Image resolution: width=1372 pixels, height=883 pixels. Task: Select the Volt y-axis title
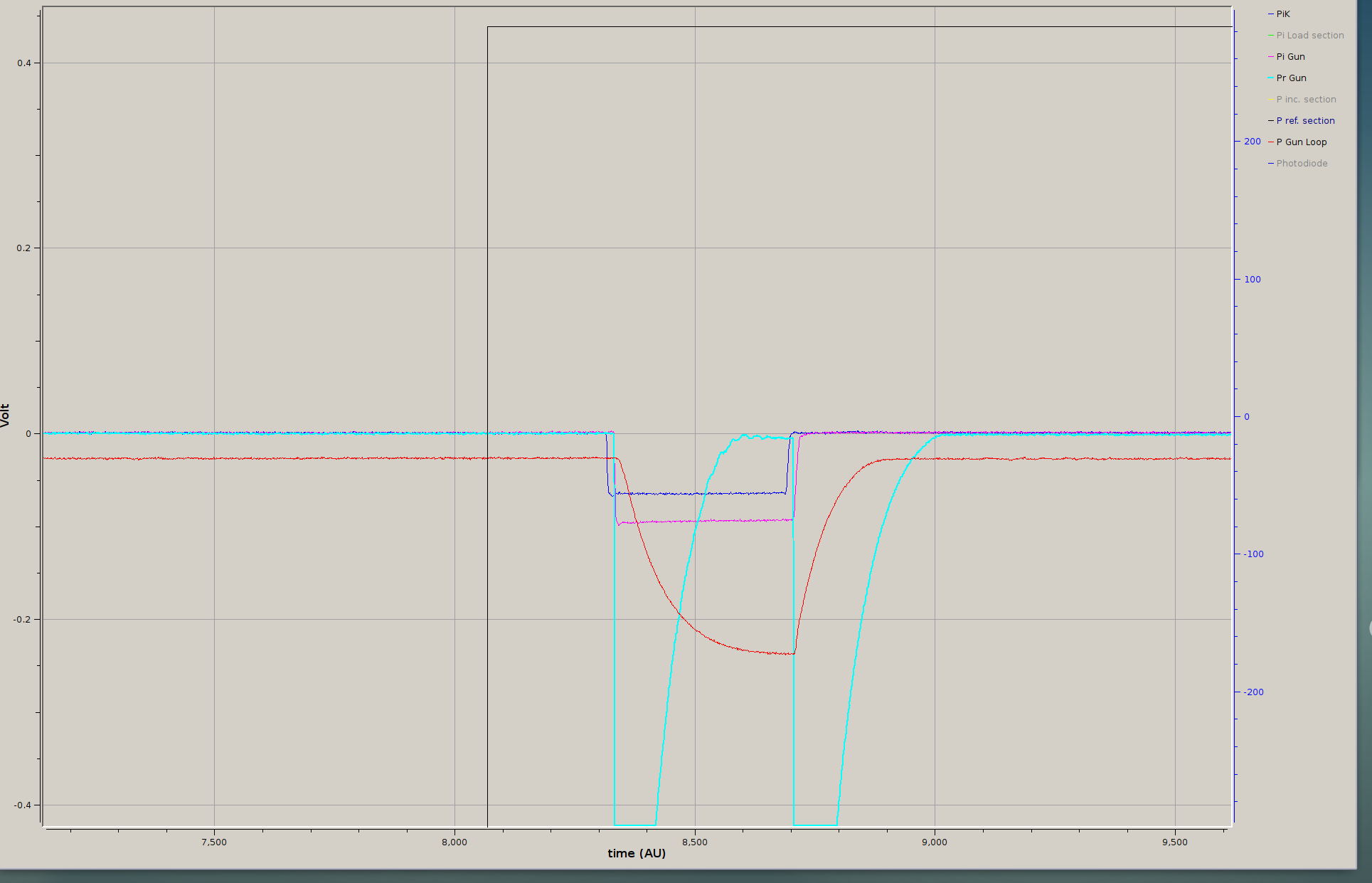6,416
